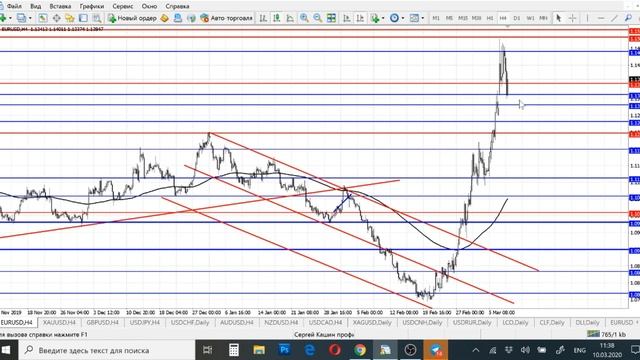The width and height of the screenshot is (640, 360).
Task: Toggle the Navigator folder-star icon
Action: coord(70,18)
